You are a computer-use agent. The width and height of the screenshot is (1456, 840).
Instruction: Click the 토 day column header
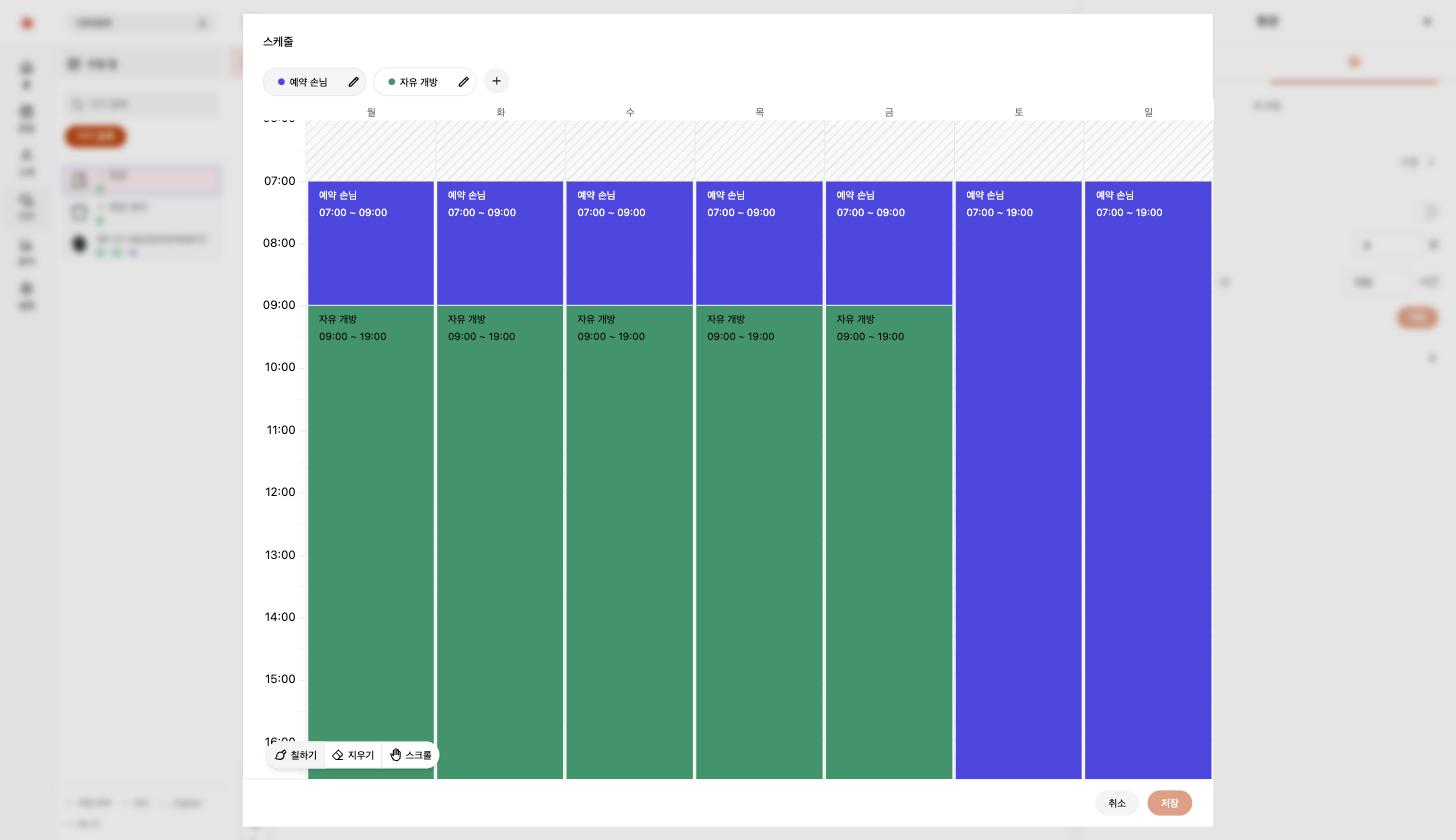click(1019, 112)
